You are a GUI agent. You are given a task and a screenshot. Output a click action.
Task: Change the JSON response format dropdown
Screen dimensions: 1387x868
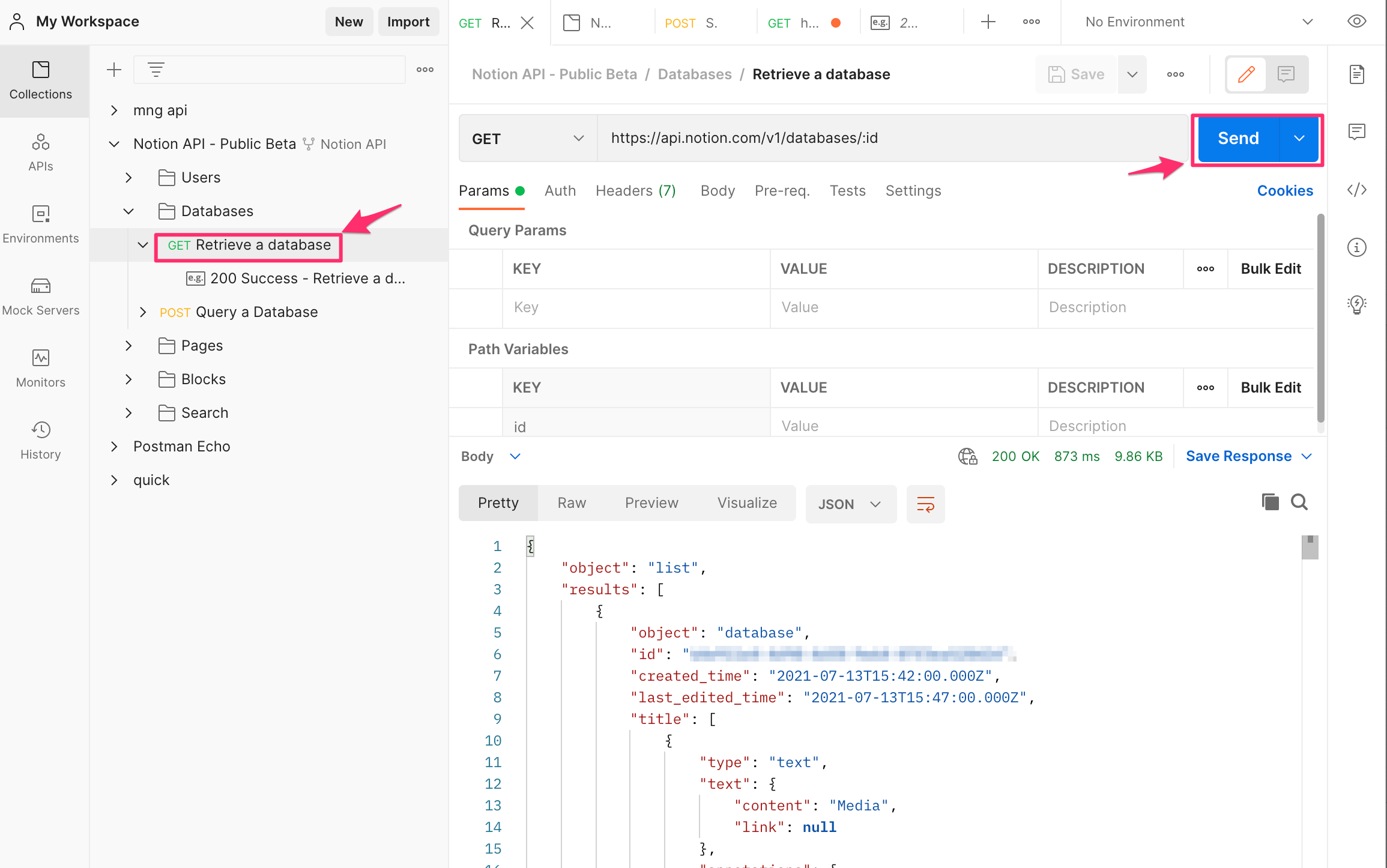coord(851,504)
